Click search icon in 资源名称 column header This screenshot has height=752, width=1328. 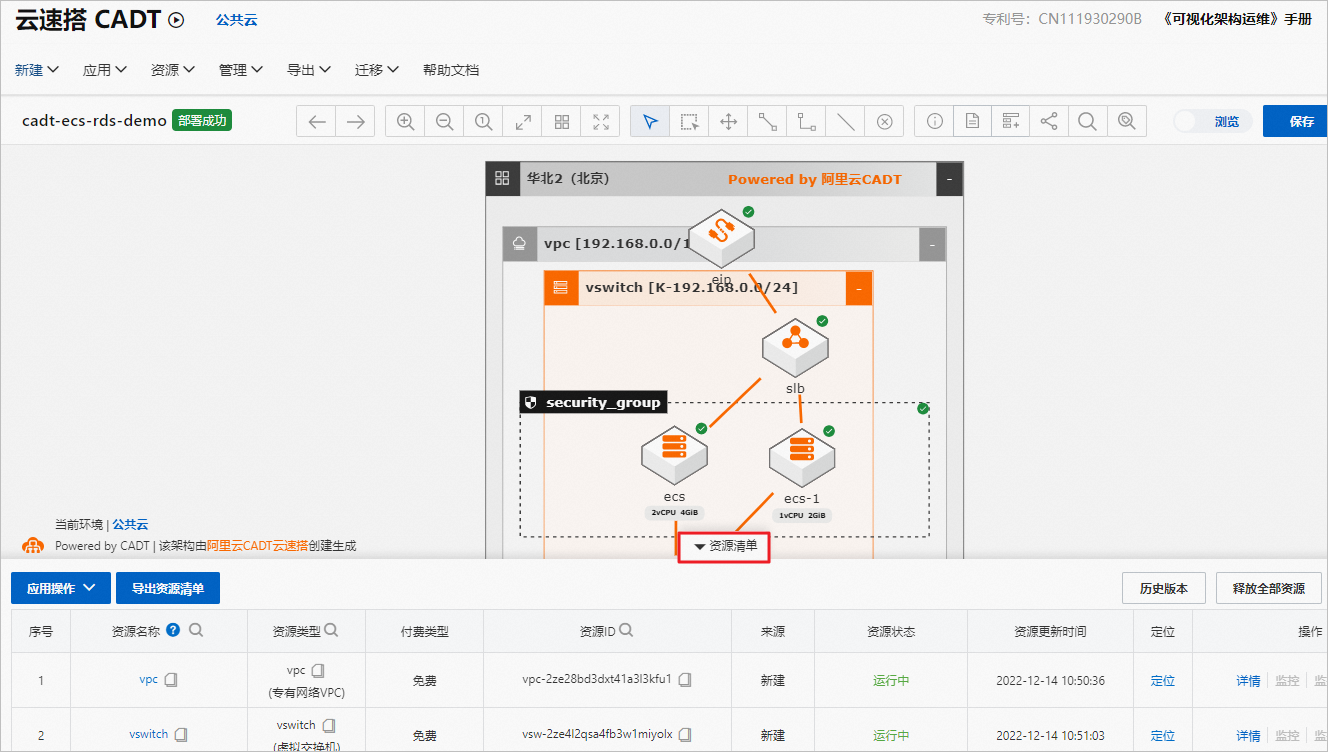196,630
